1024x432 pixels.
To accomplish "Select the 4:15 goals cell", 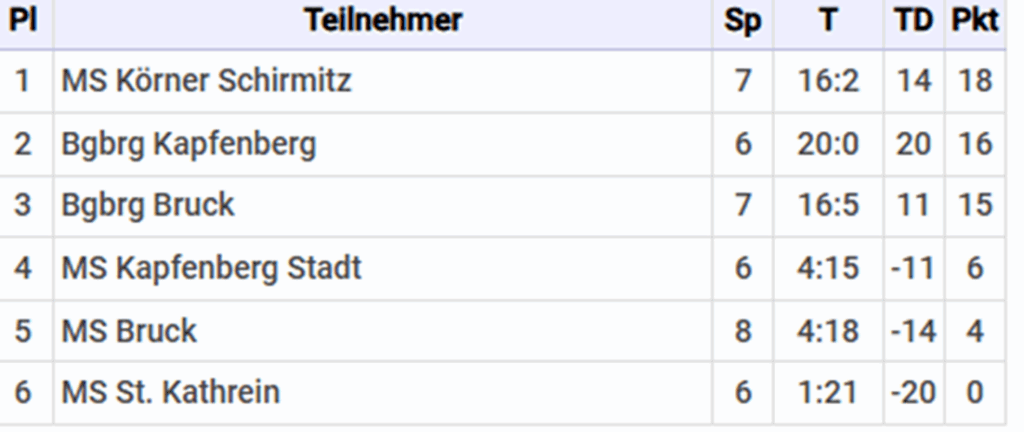I will (828, 268).
